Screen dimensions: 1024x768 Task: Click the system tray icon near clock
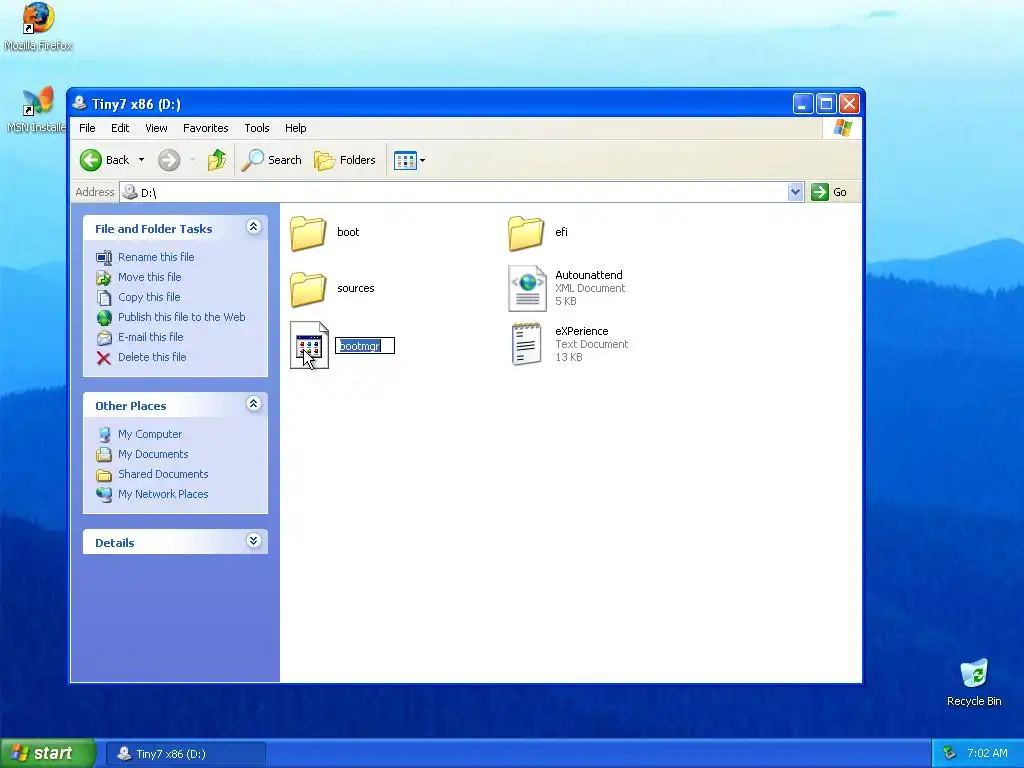pyautogui.click(x=950, y=753)
